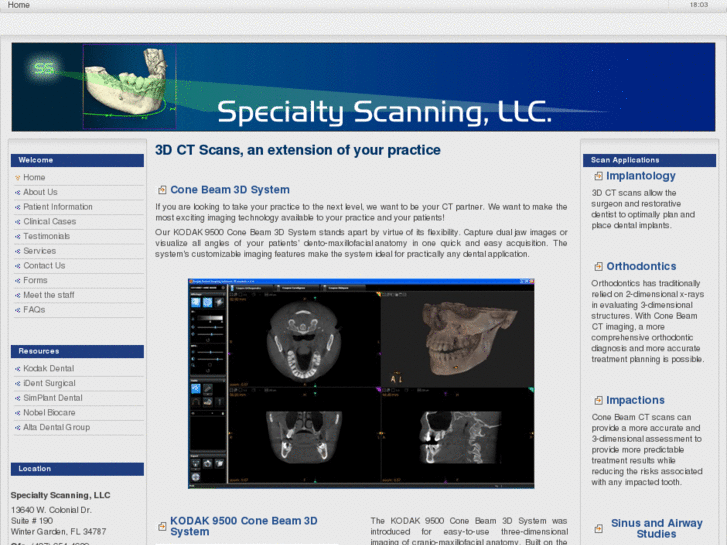Open the Impactions heading link

[x=635, y=400]
